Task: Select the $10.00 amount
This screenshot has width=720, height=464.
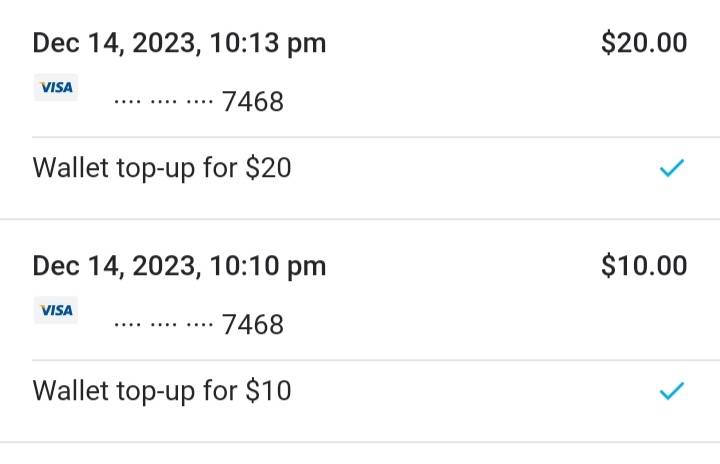Action: click(644, 266)
